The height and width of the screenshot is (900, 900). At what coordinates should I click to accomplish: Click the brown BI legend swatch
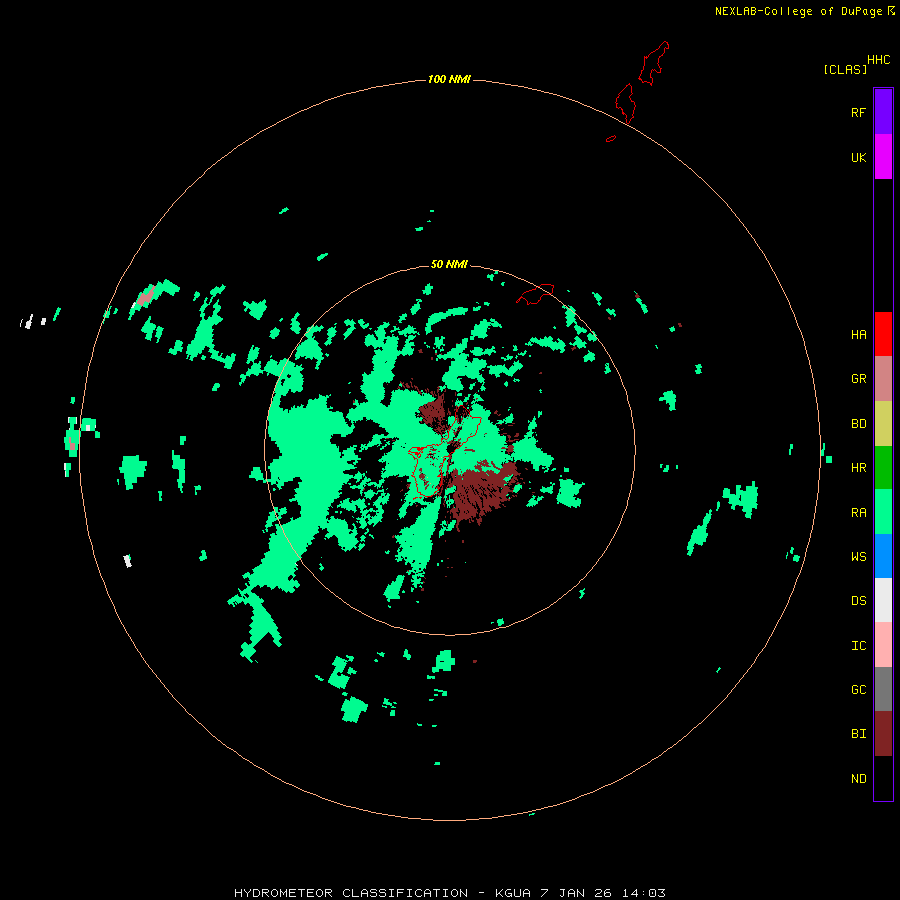[x=883, y=734]
